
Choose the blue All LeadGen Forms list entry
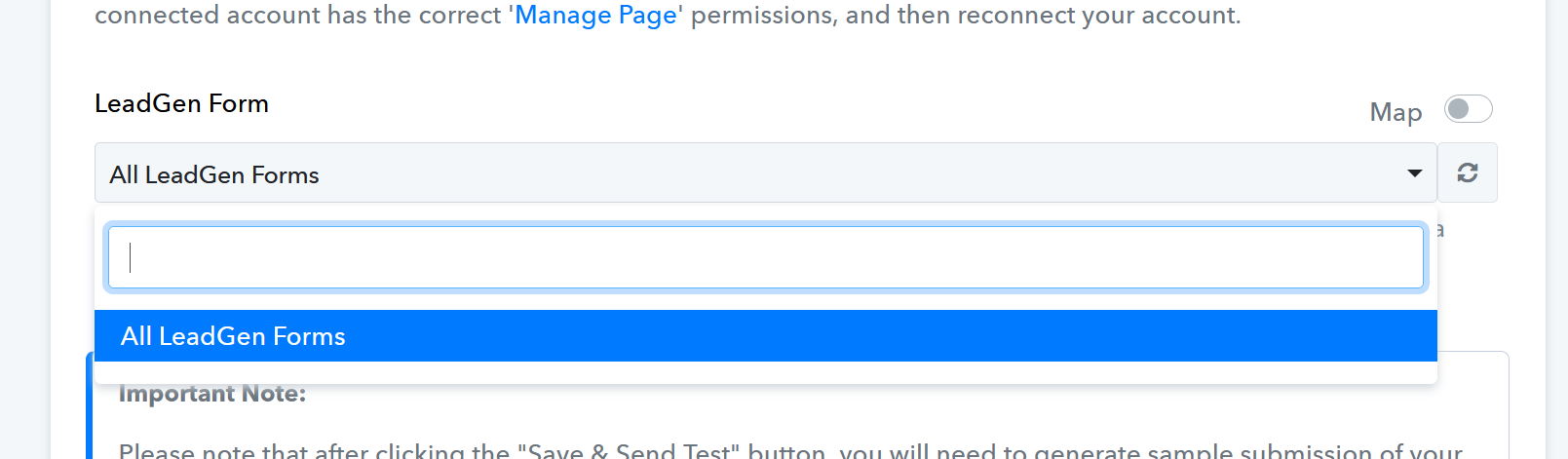click(x=766, y=336)
